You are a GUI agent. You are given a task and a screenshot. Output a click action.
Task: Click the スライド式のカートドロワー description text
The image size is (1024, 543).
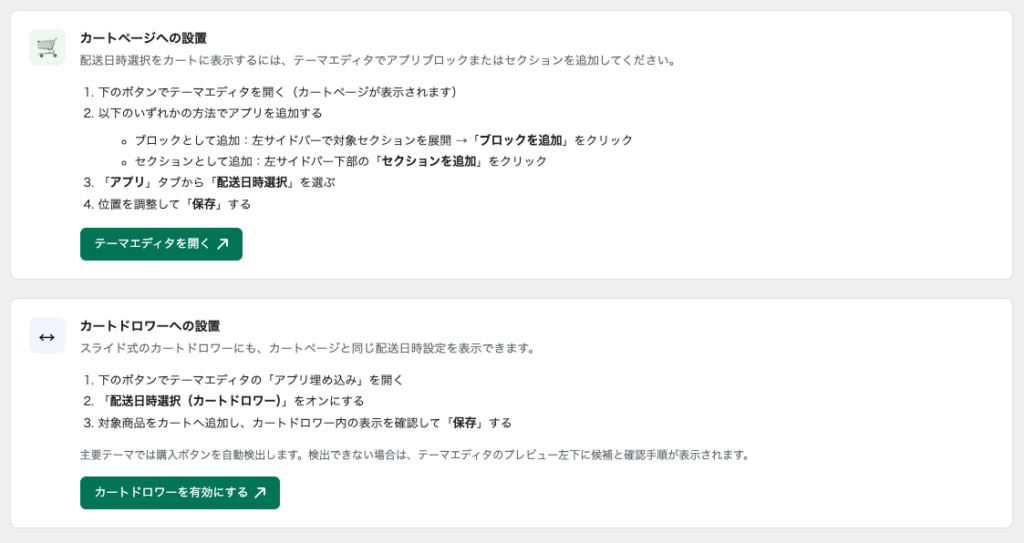tap(308, 348)
